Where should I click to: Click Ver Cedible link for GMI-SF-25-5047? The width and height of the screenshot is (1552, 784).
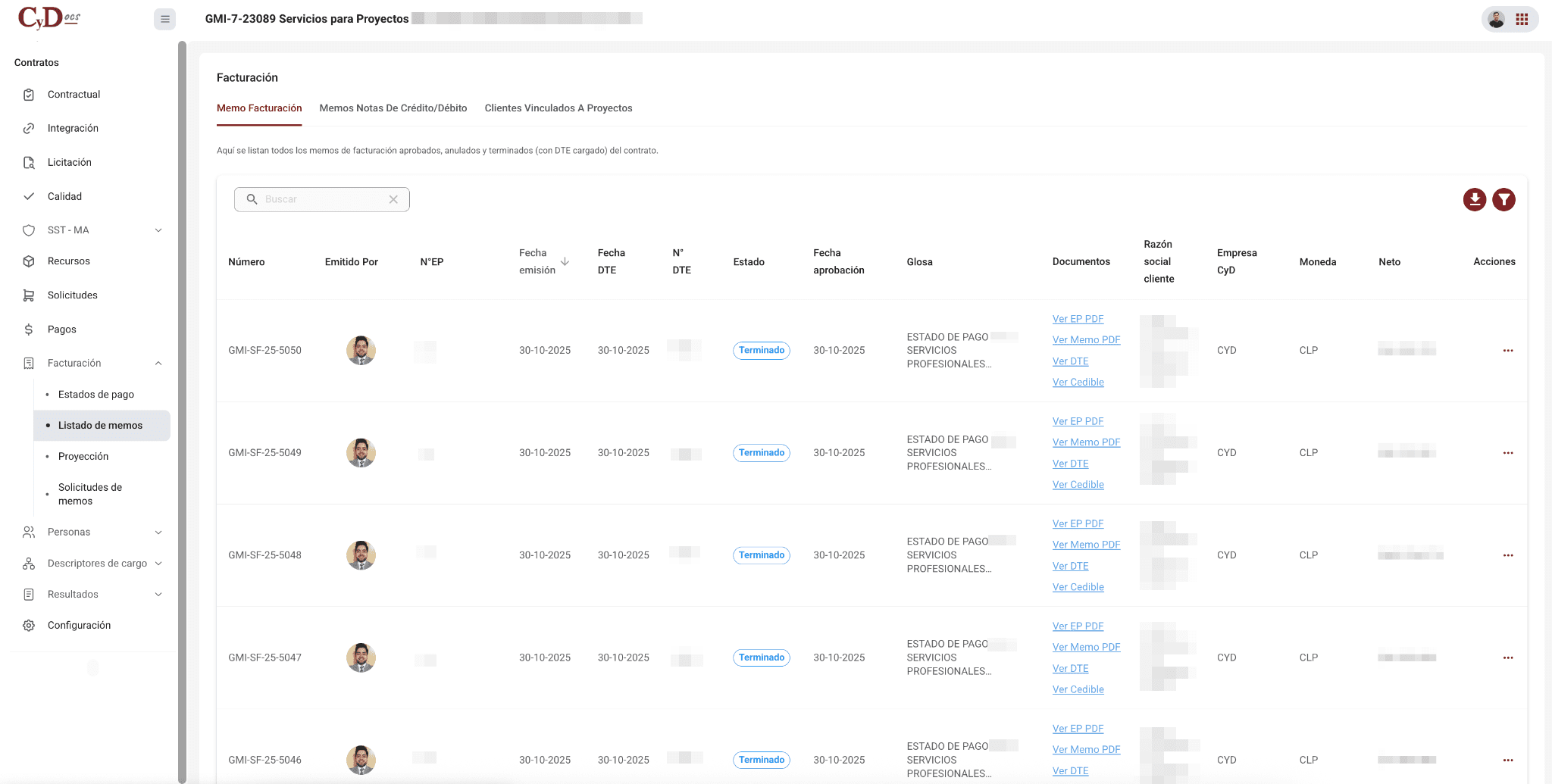(1078, 689)
